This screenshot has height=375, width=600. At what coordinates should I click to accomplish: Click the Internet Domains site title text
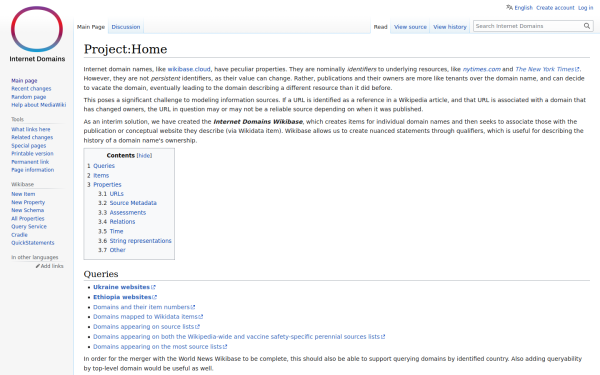point(37,59)
